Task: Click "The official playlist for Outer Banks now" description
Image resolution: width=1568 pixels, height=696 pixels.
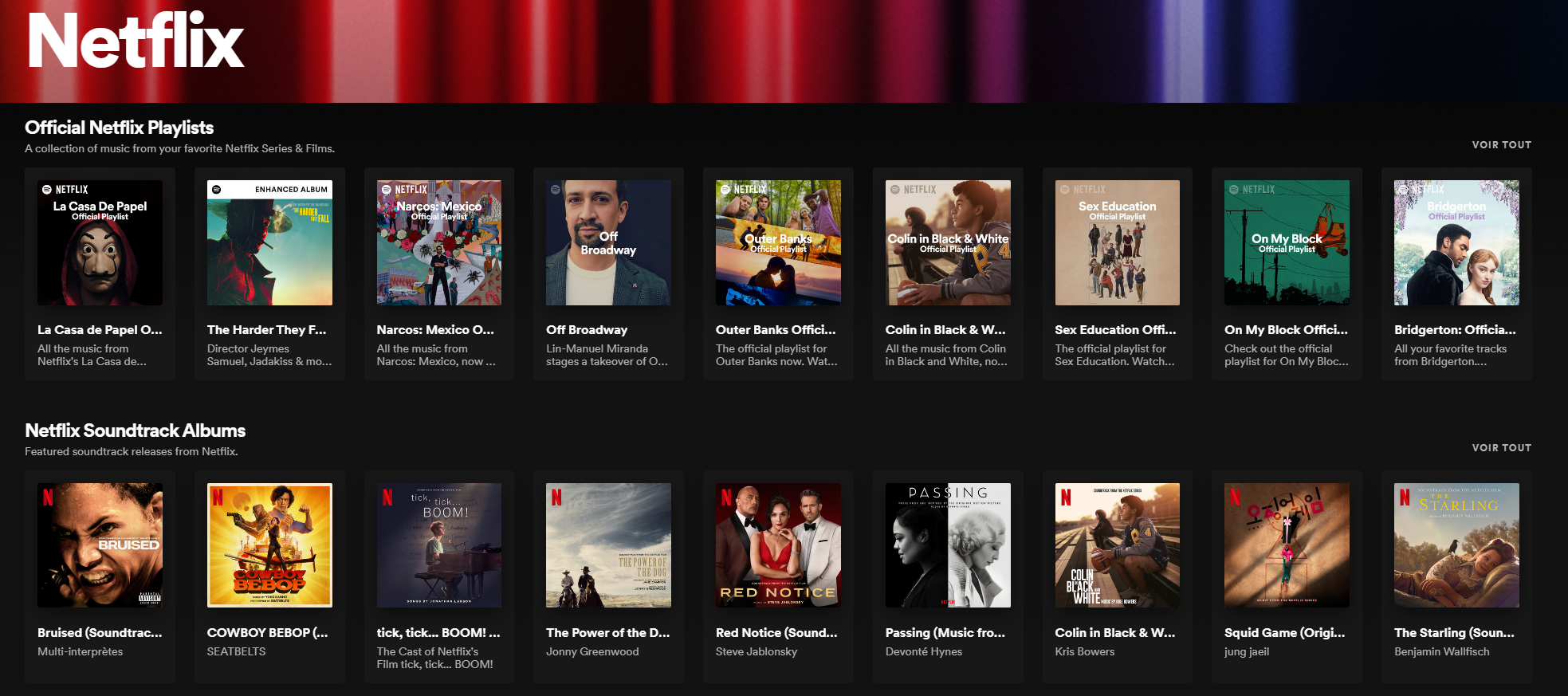Action: pos(776,356)
